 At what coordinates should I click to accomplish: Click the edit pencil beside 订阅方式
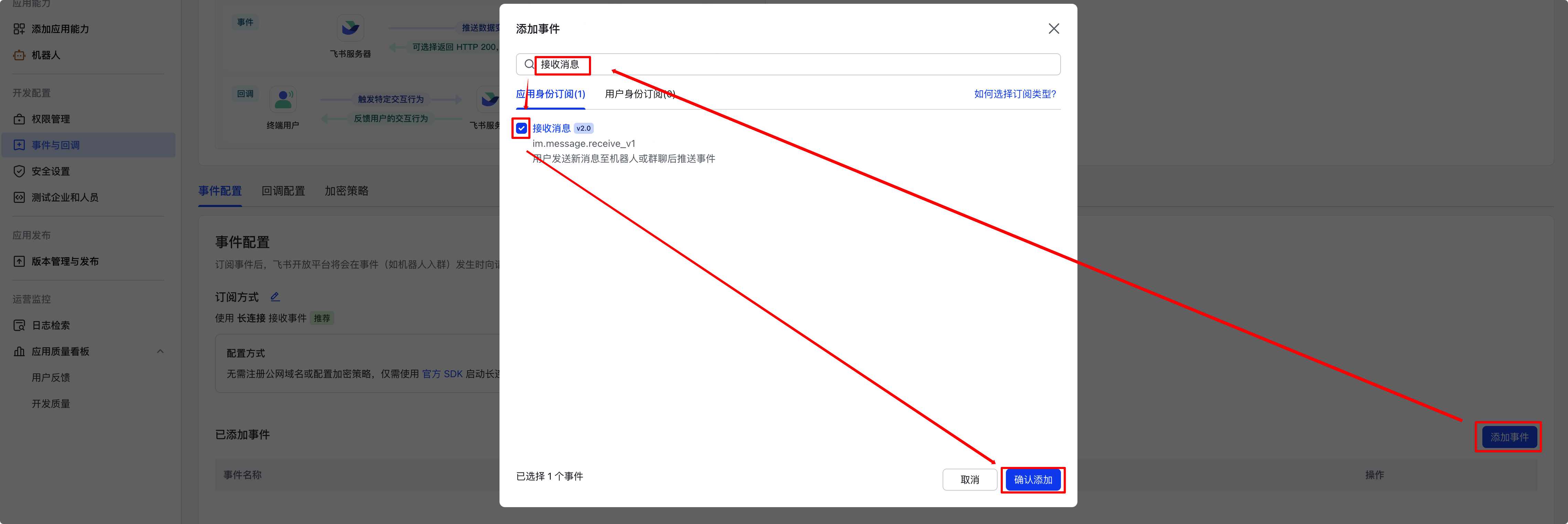point(275,296)
